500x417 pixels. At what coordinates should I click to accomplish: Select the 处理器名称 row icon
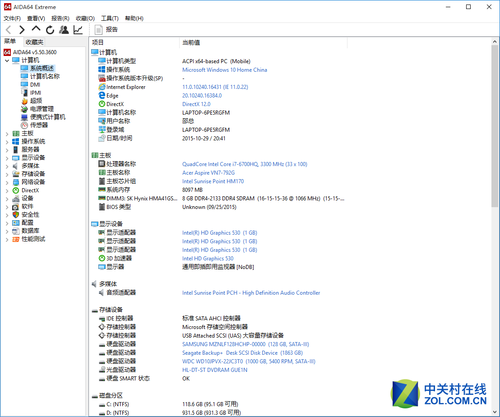click(102, 164)
